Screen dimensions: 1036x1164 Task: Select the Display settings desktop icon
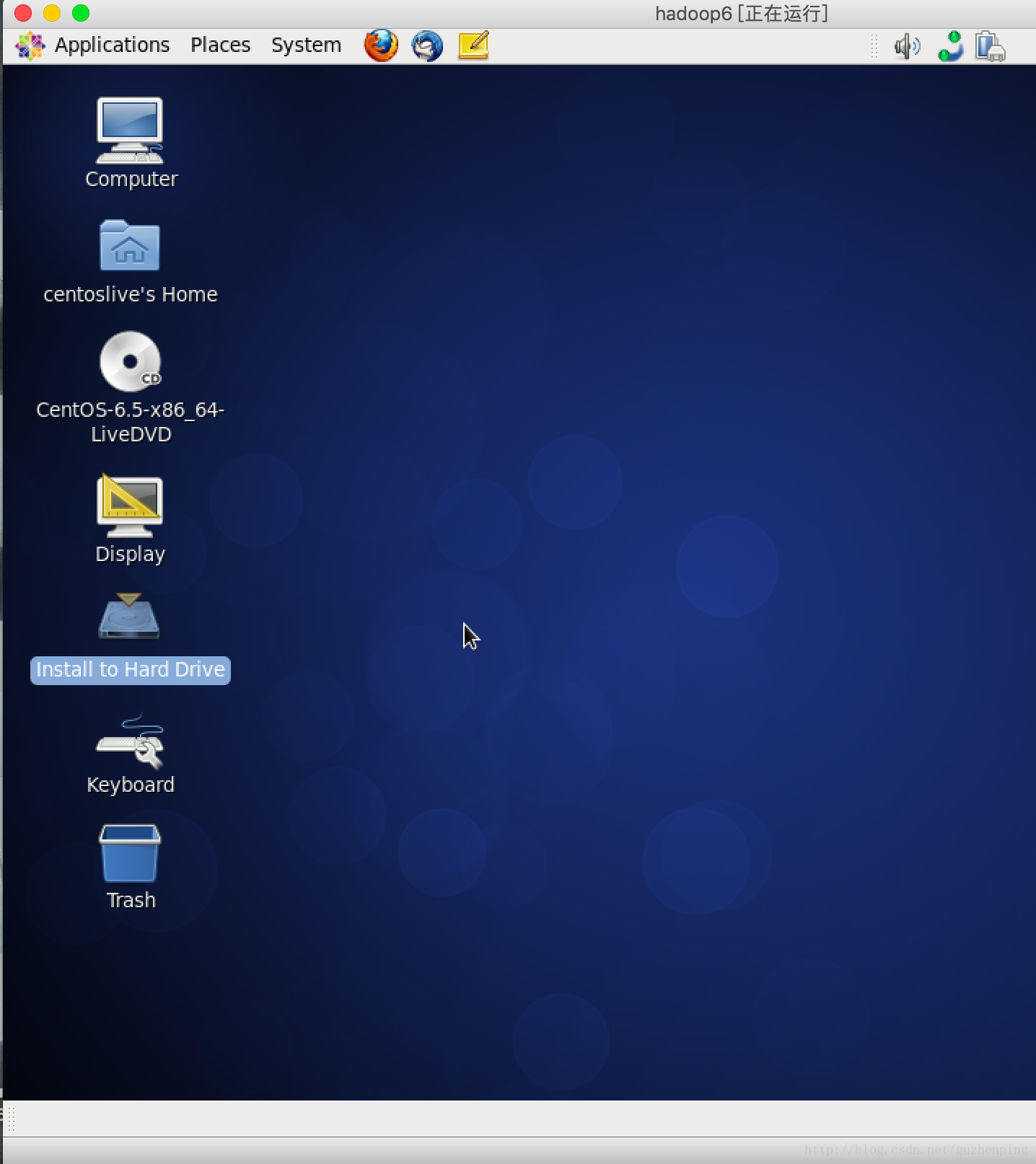[130, 505]
